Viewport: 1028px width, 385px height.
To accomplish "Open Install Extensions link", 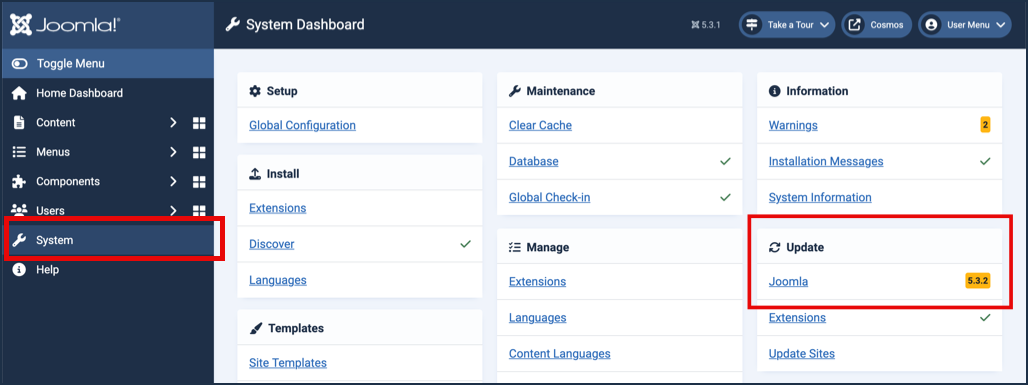I will [277, 208].
